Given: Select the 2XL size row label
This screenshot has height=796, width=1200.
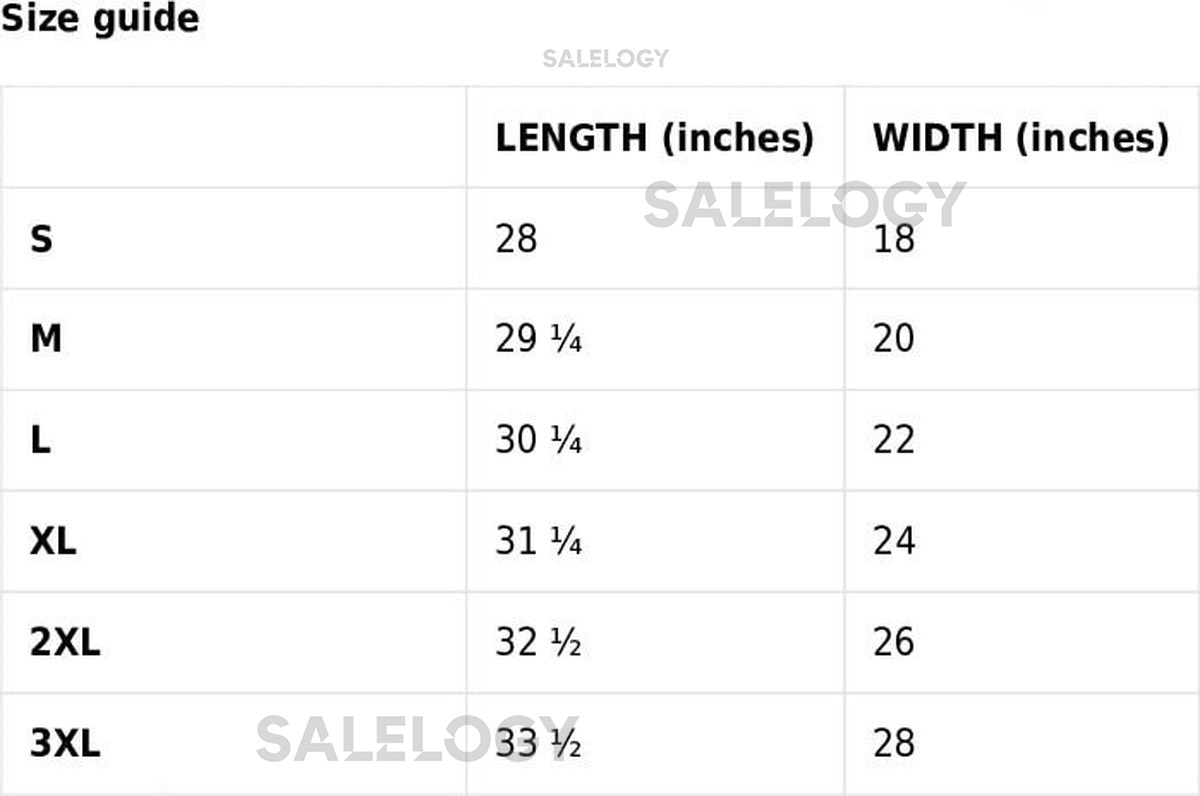Looking at the screenshot, I should 65,643.
